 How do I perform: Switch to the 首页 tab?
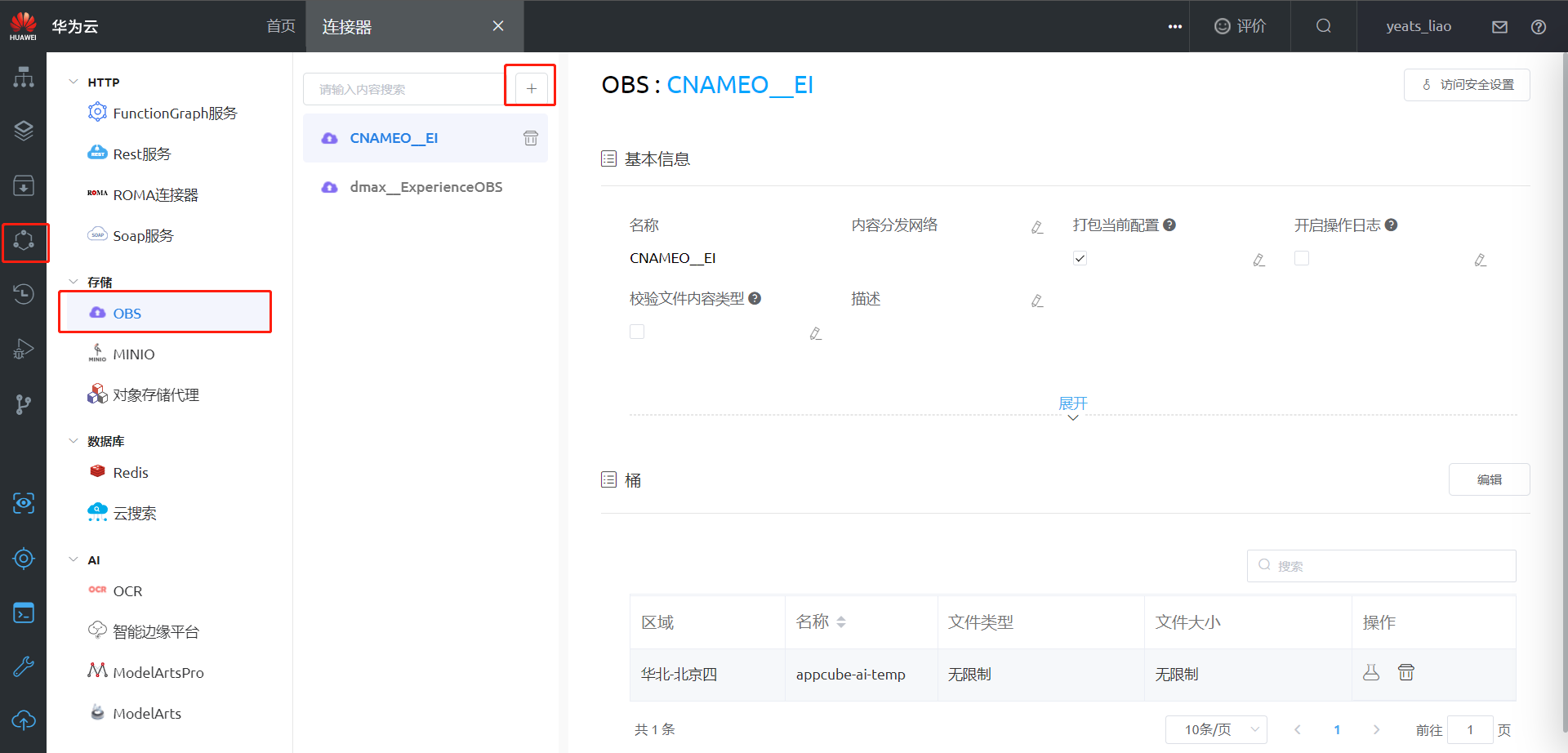point(281,26)
